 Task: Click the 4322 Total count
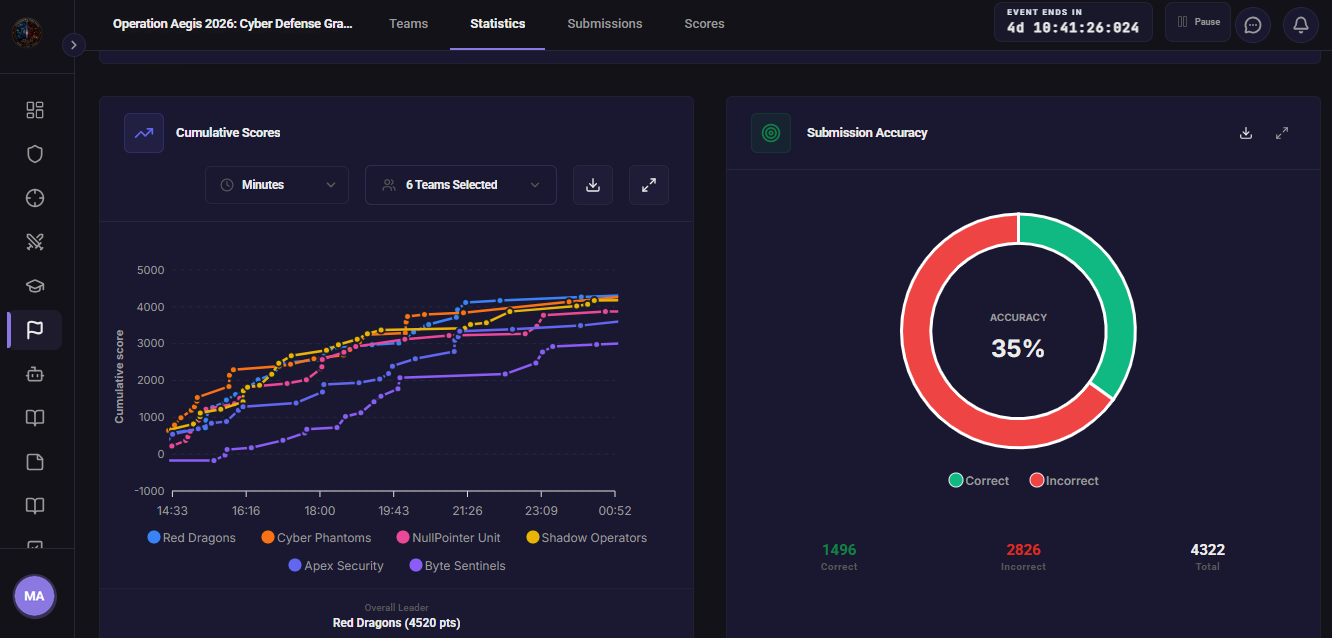(1207, 550)
